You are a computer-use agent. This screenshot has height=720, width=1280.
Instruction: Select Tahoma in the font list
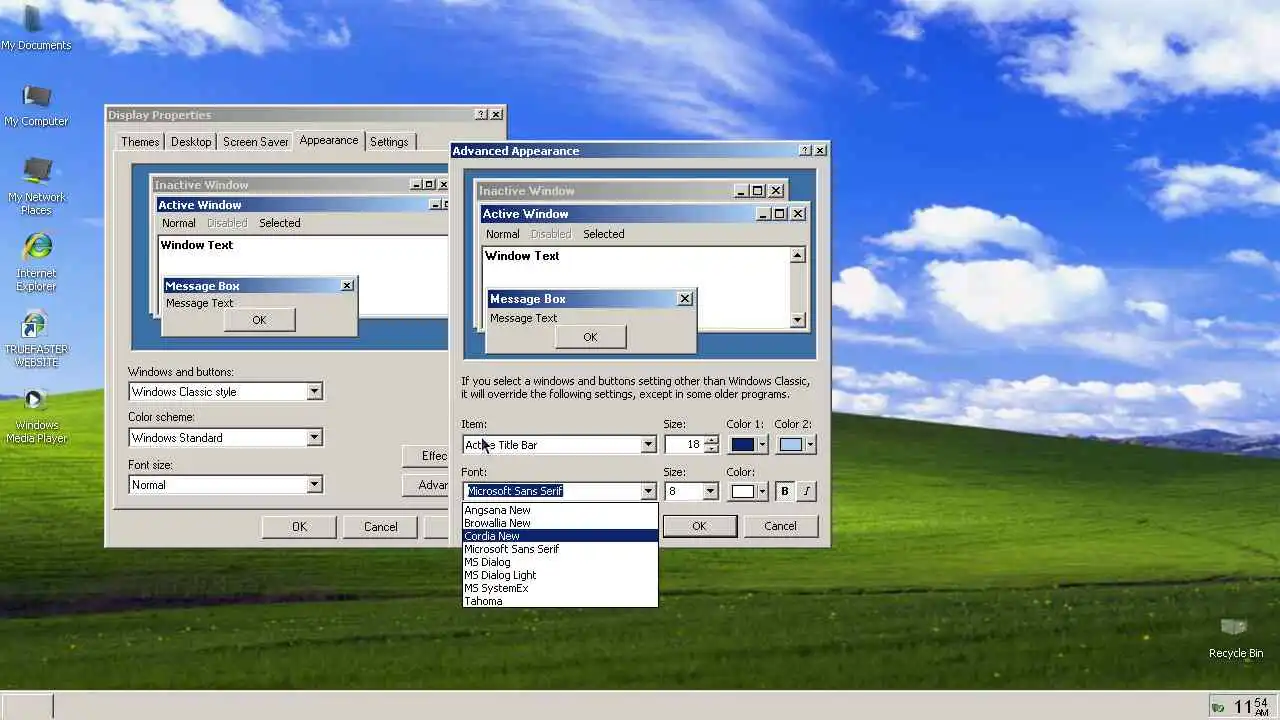pos(560,601)
